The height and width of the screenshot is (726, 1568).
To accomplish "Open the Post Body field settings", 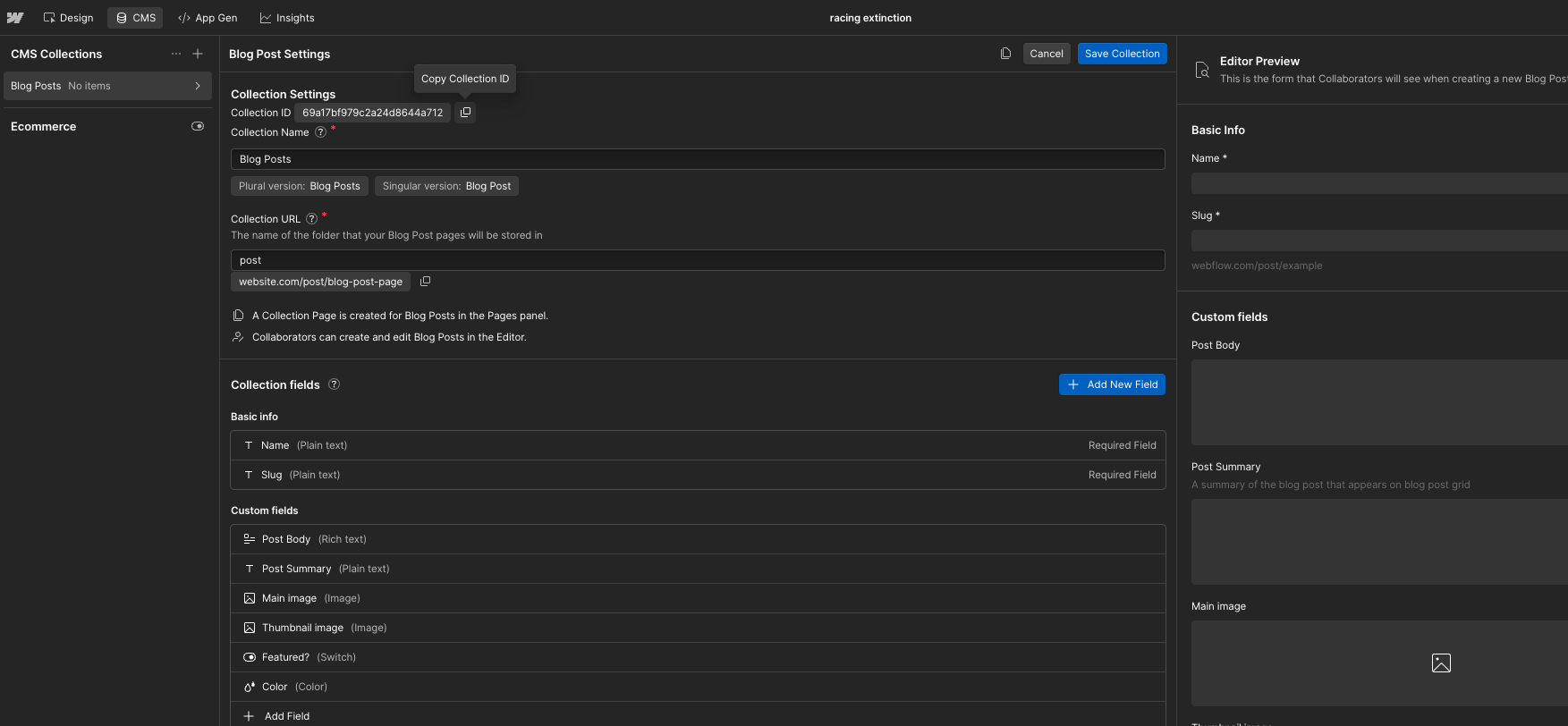I will (x=698, y=539).
